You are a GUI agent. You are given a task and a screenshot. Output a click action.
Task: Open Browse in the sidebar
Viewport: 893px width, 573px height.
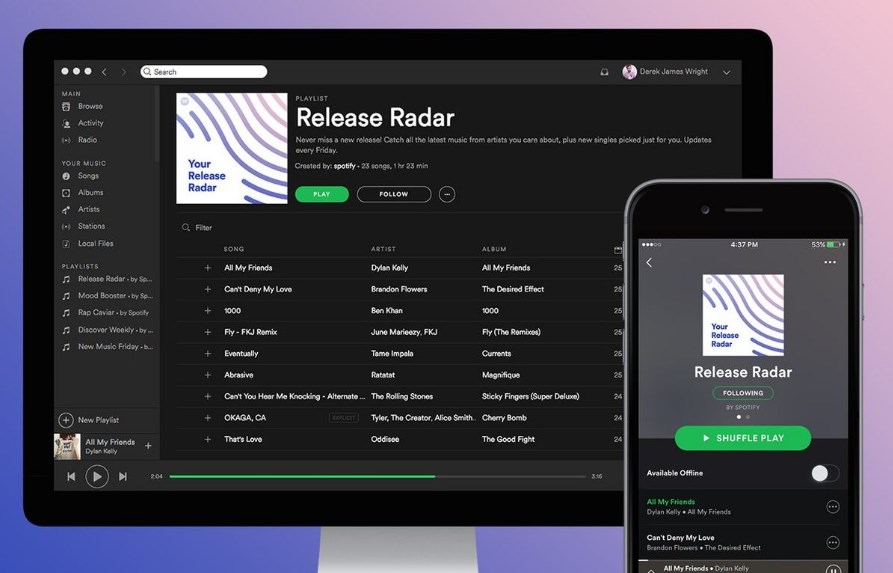click(90, 106)
